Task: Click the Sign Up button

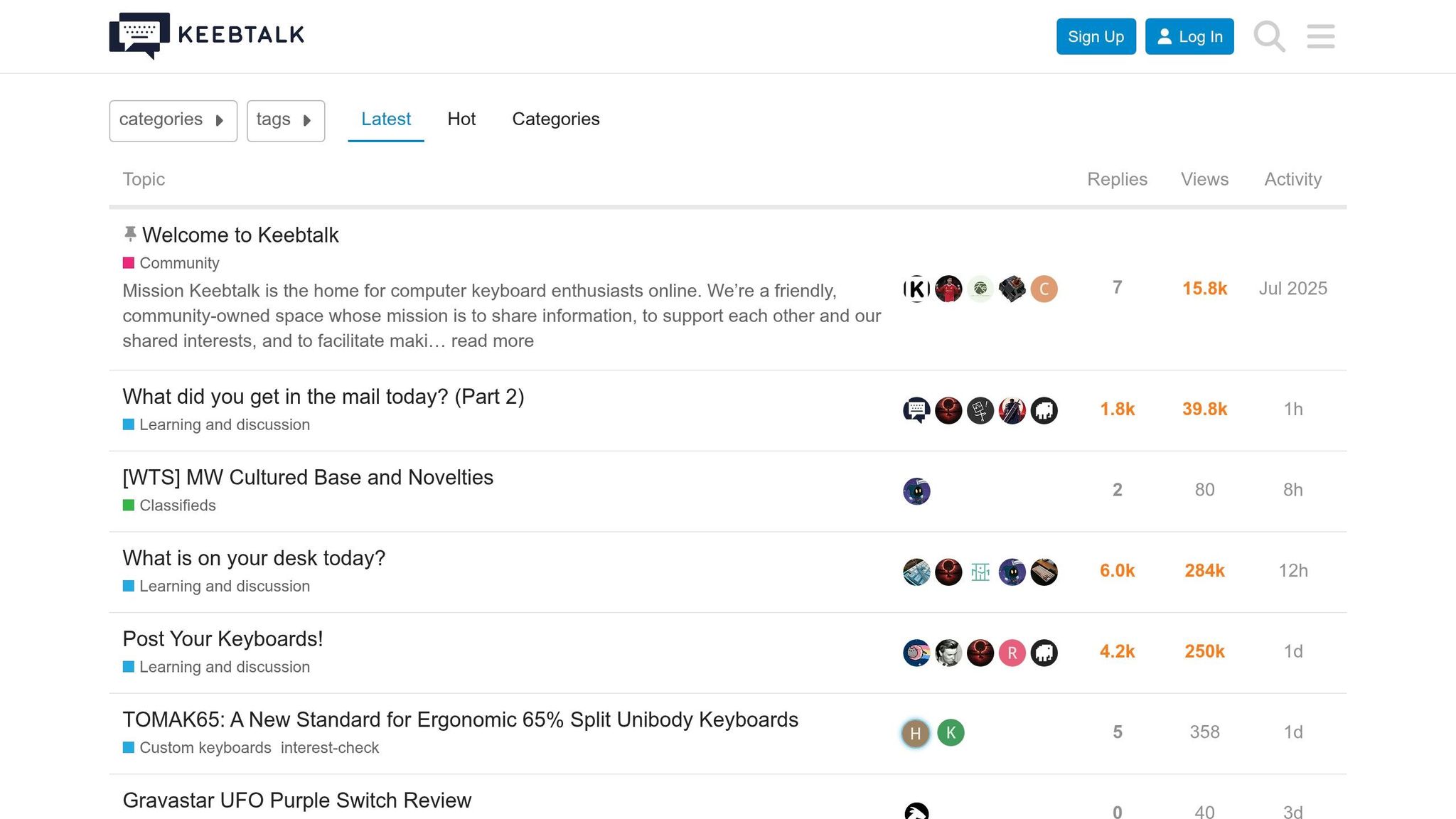Action: click(1096, 36)
